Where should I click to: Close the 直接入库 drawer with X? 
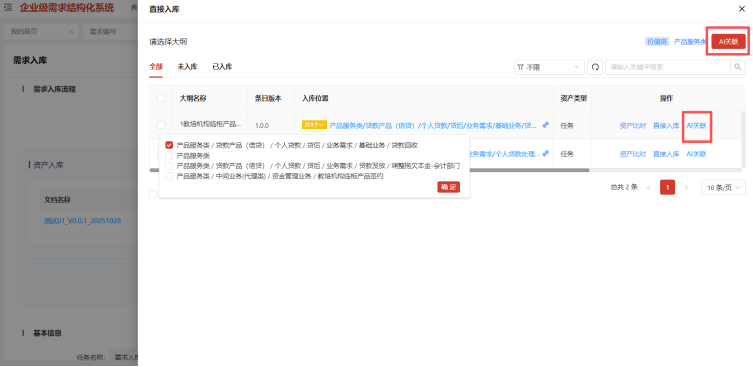[741, 9]
